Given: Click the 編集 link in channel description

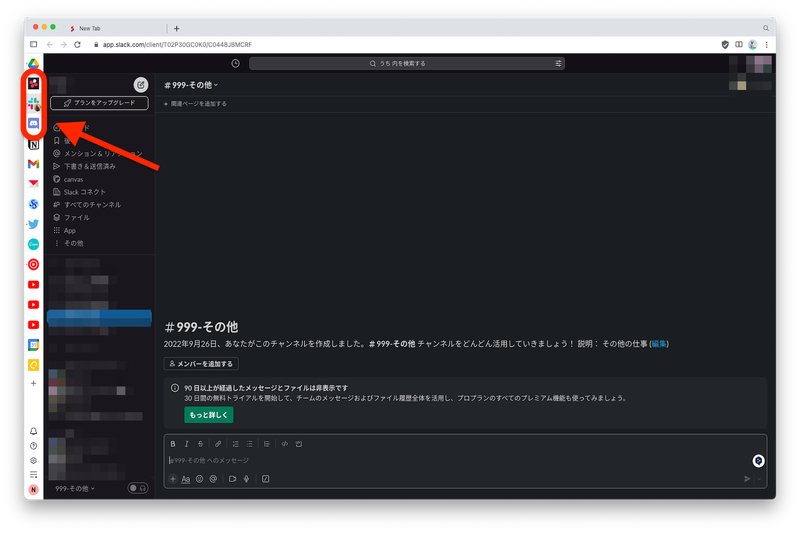Looking at the screenshot, I should pyautogui.click(x=659, y=344).
